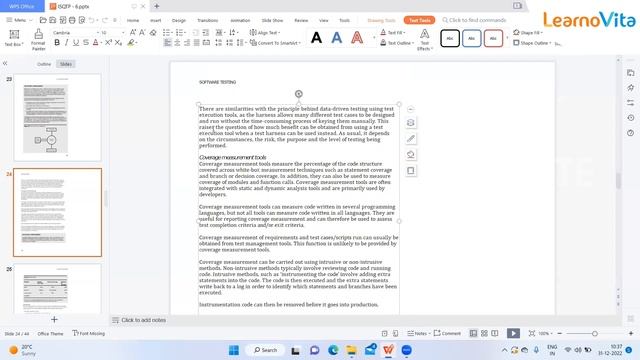
Task: Toggle Bold formatting
Action: coord(57,42)
